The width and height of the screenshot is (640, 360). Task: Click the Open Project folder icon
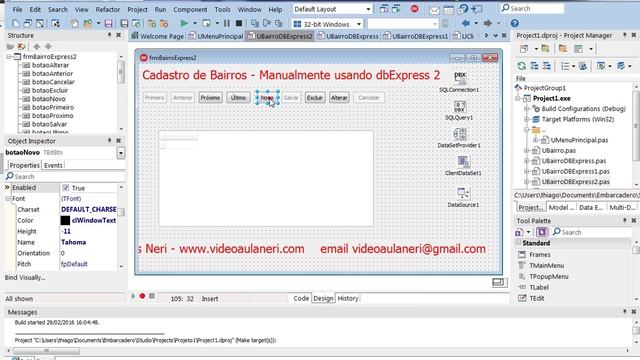87,24
